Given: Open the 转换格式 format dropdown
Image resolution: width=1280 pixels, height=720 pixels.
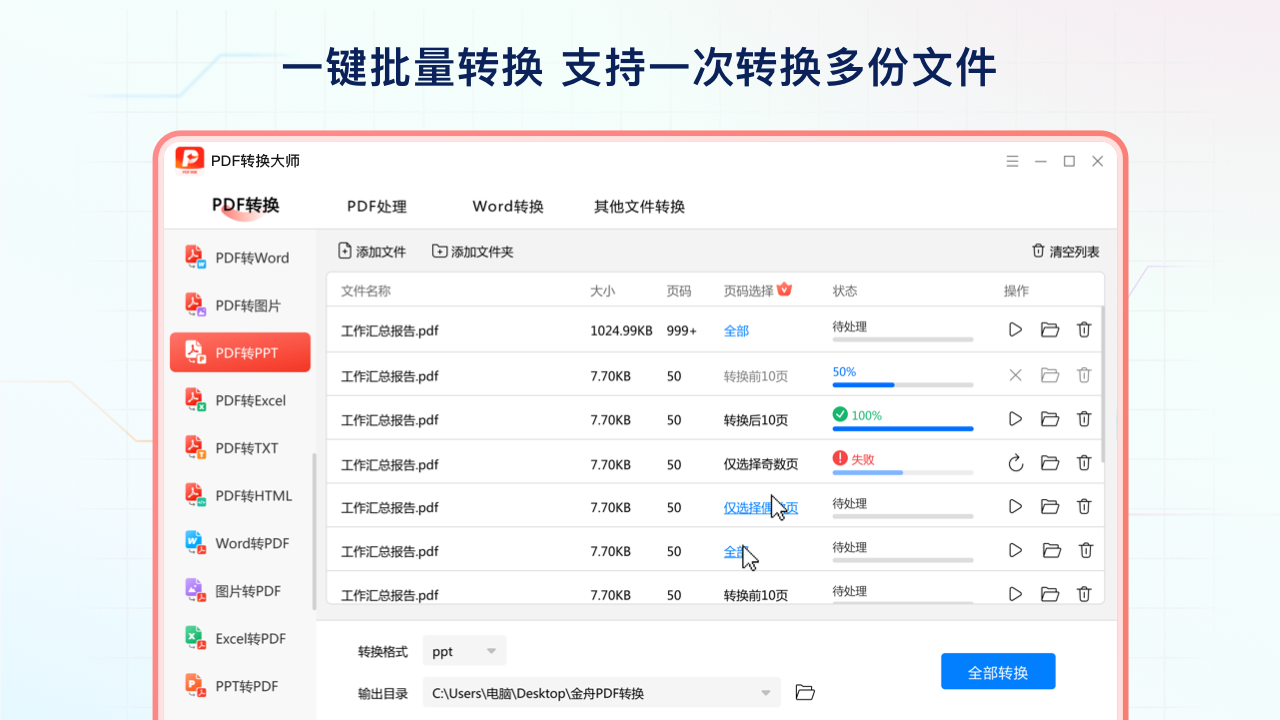Looking at the screenshot, I should 464,650.
